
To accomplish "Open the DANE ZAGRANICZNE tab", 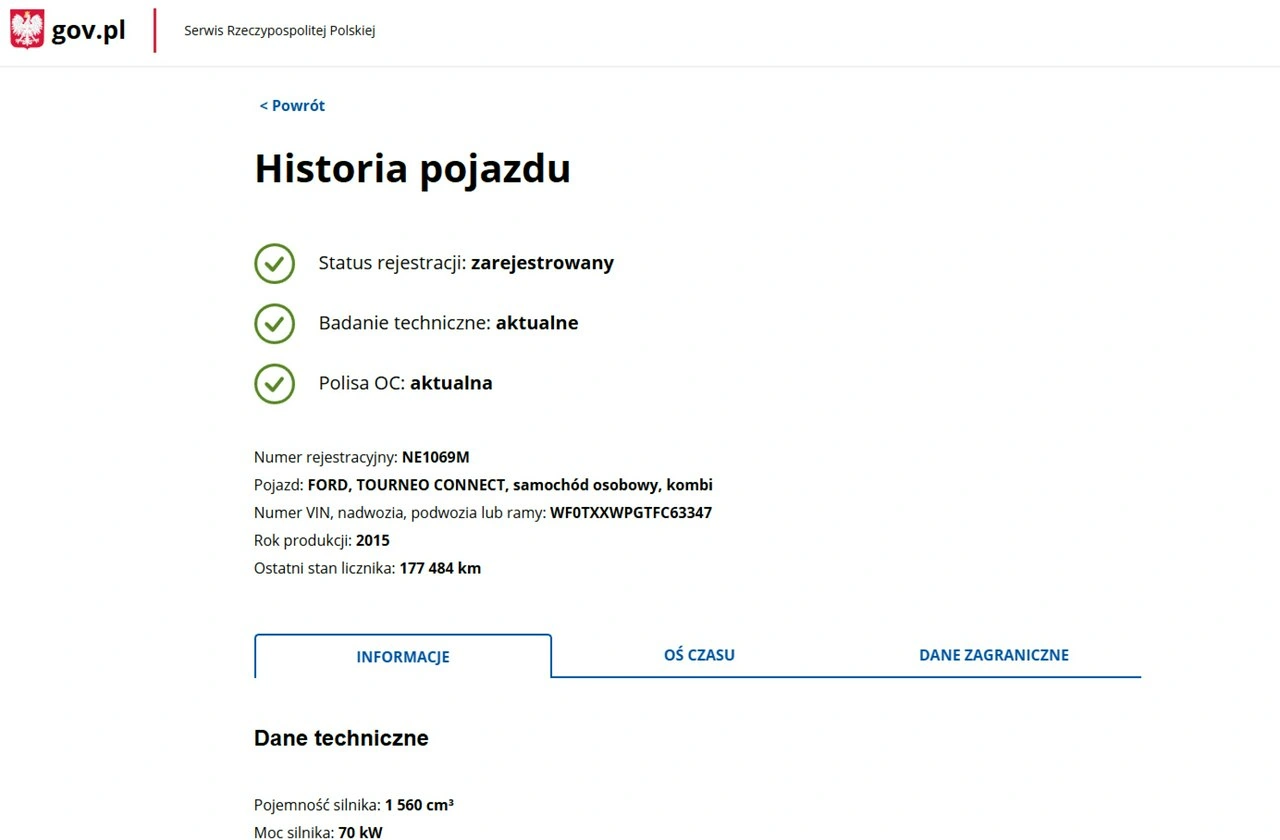I will click(994, 655).
